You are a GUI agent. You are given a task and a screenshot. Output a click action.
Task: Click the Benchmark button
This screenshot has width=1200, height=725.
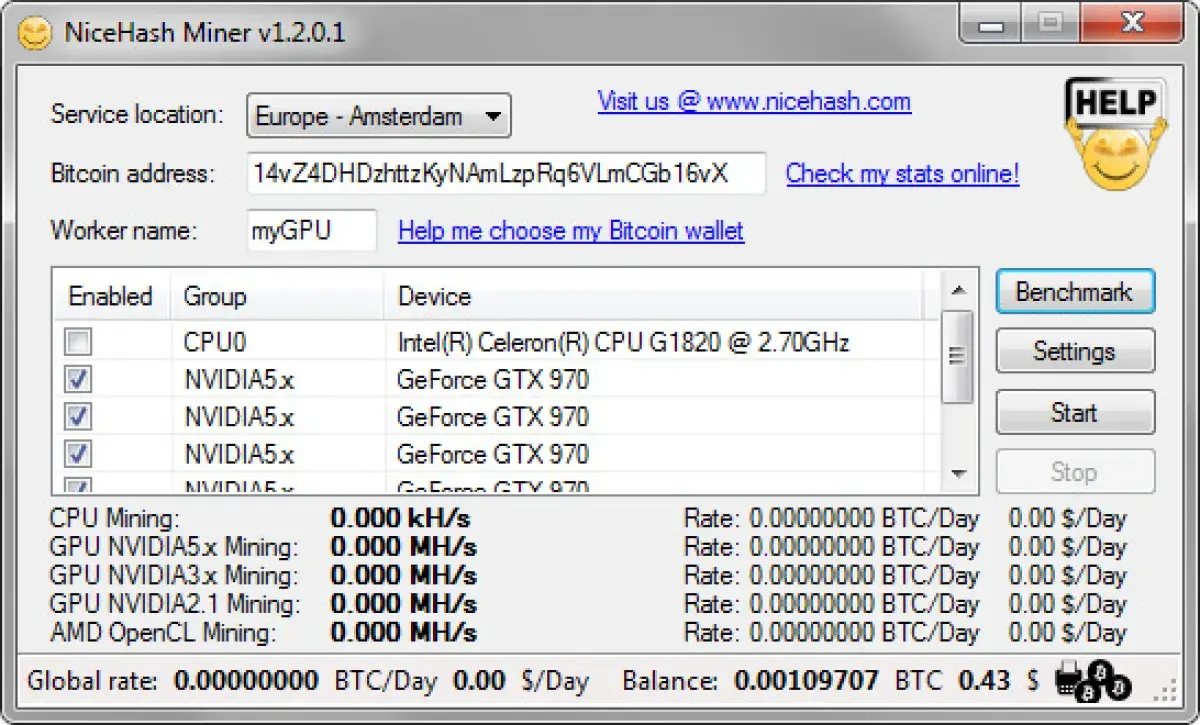click(1075, 292)
